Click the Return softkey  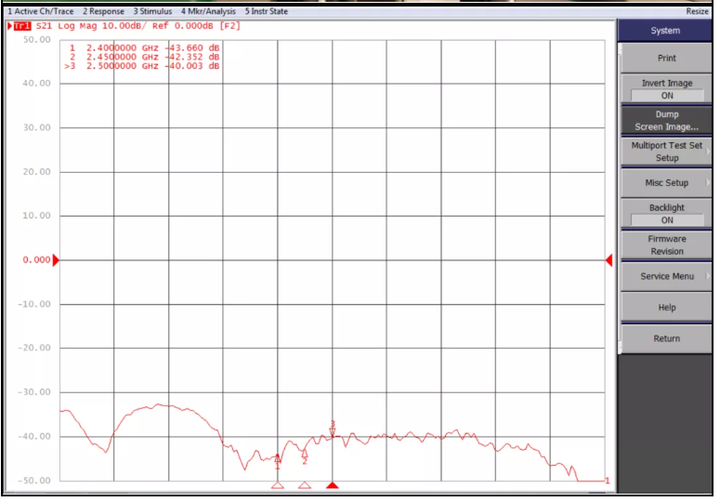point(666,338)
